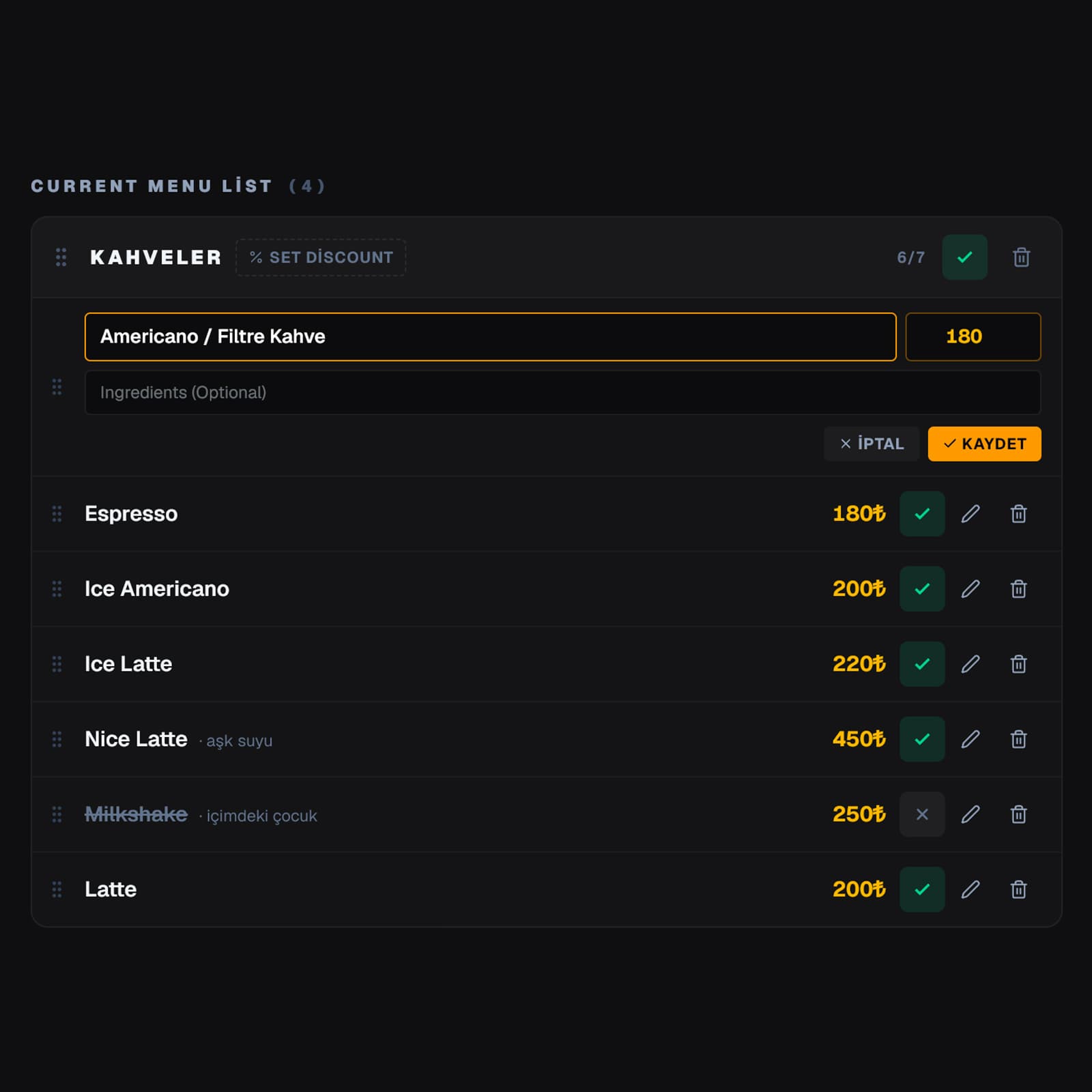Screen dimensions: 1092x1092
Task: Delete the entire Kahveler category
Action: [x=1021, y=257]
